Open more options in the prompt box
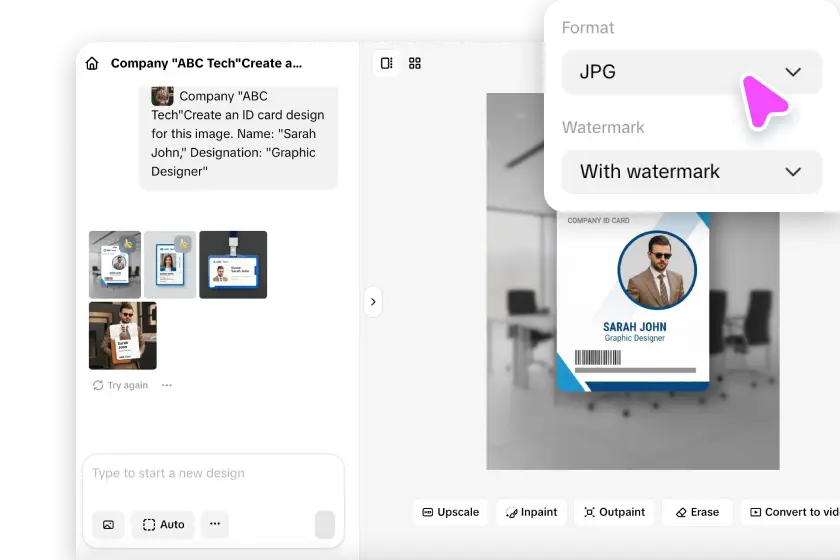This screenshot has width=840, height=560. click(x=215, y=524)
